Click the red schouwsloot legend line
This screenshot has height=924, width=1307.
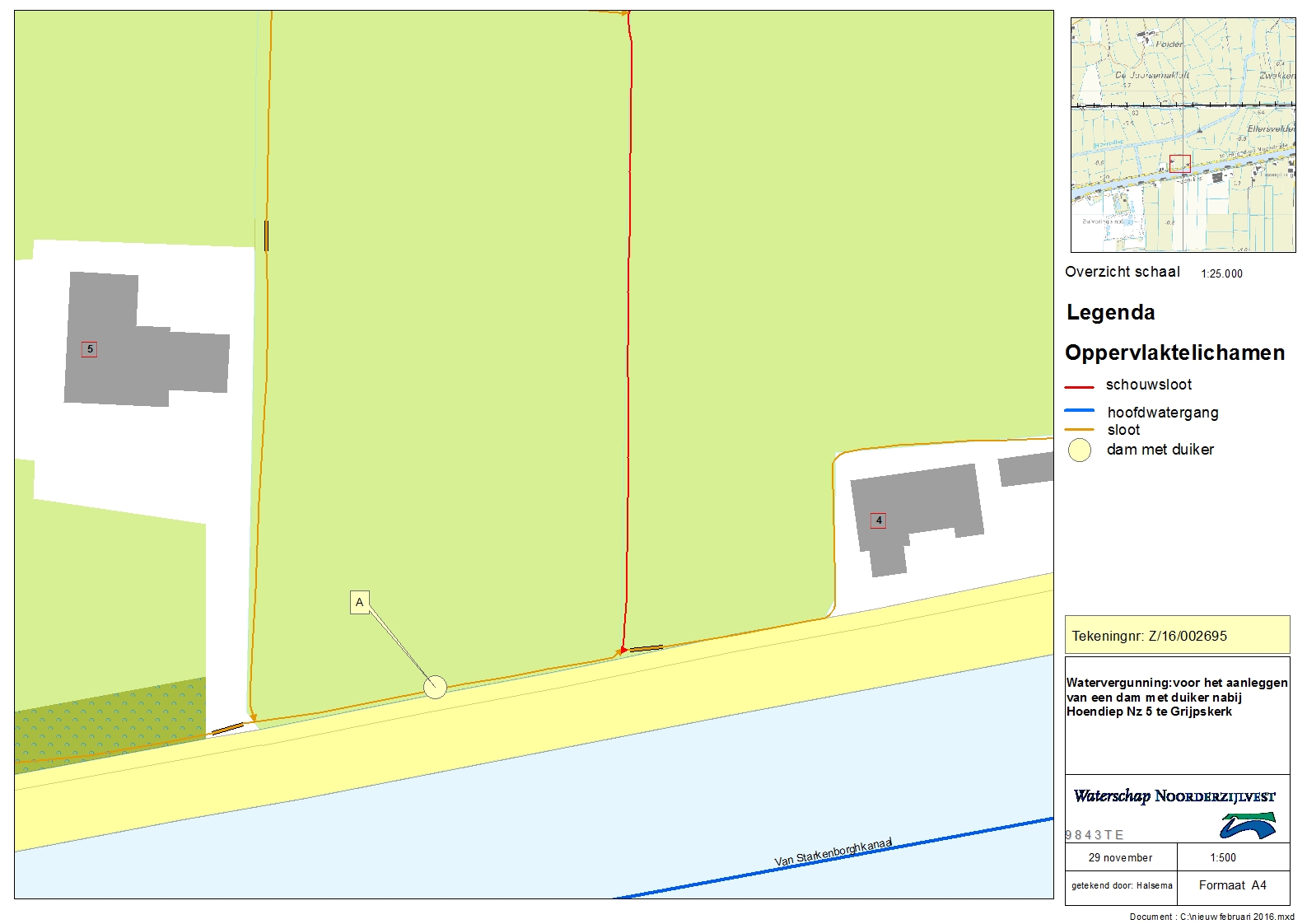(x=1079, y=386)
